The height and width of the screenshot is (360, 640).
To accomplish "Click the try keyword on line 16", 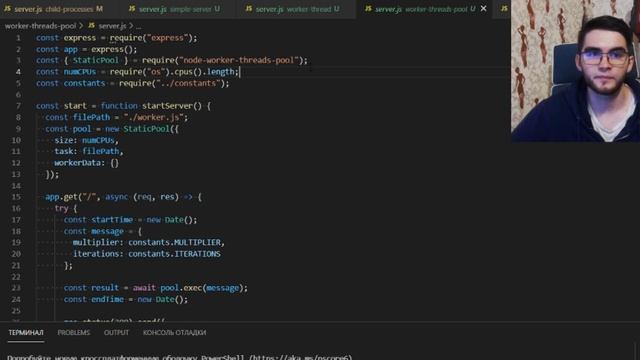I will tap(61, 209).
